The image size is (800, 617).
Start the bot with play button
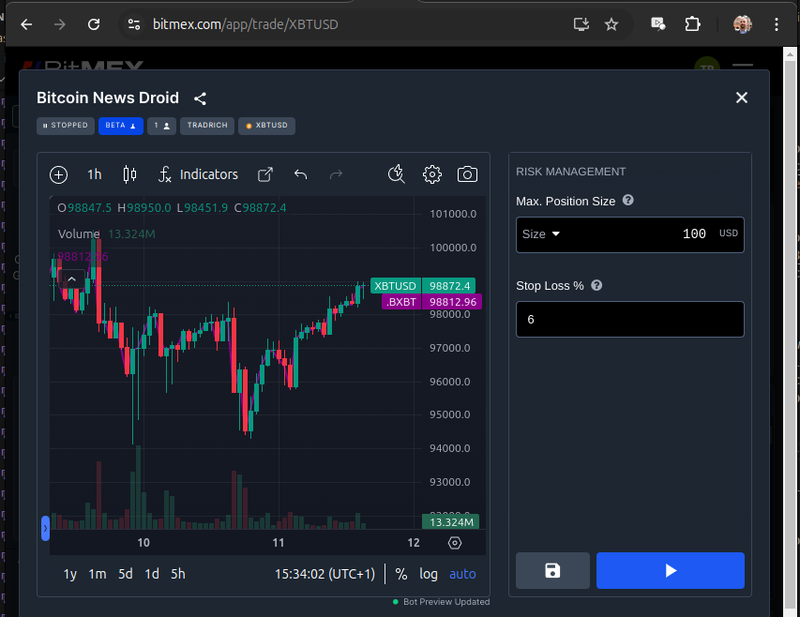(670, 571)
